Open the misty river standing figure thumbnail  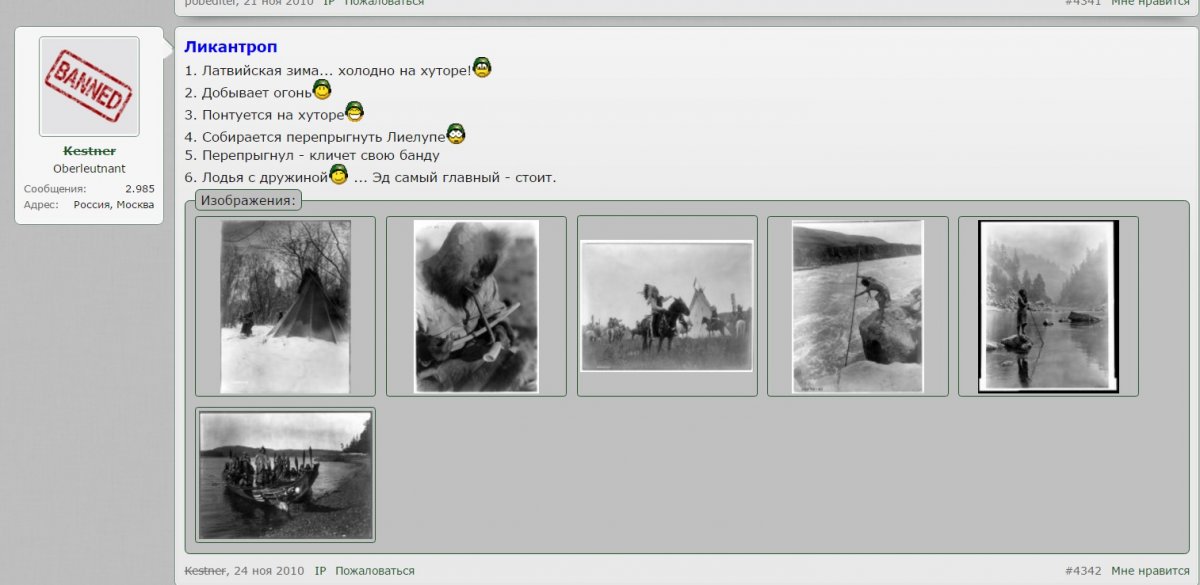1048,306
